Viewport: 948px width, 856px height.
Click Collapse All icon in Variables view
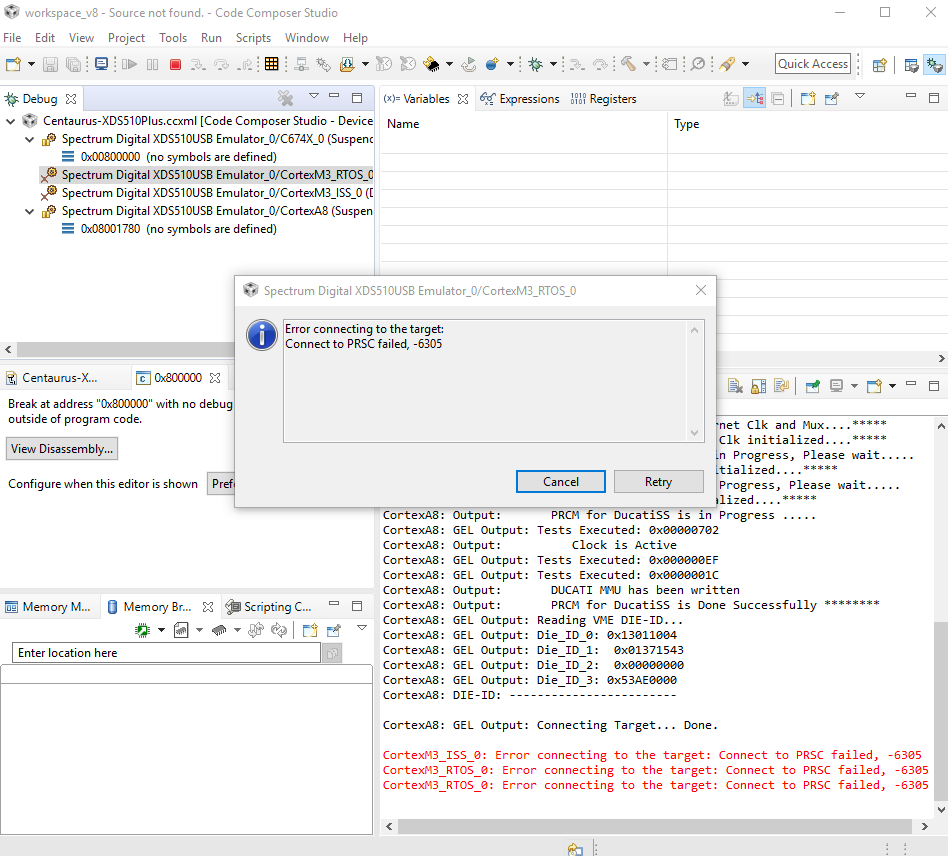click(778, 99)
